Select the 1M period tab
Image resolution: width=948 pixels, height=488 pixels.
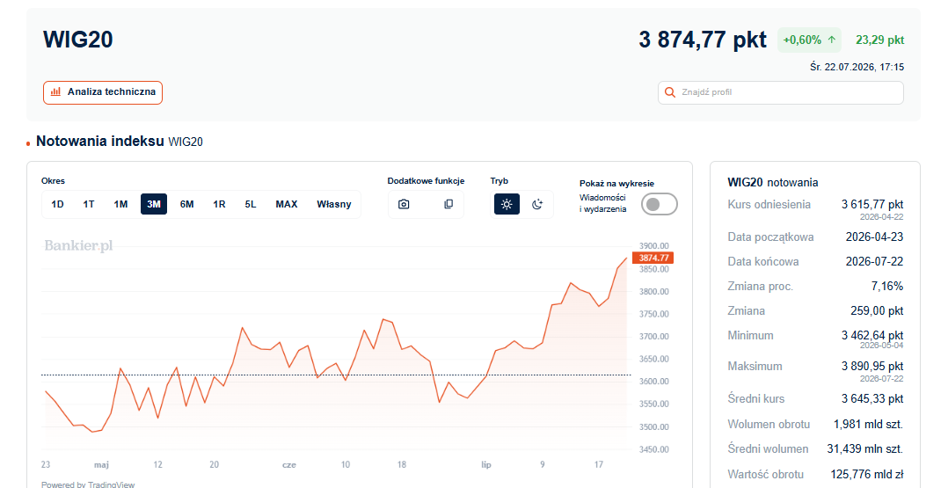pyautogui.click(x=121, y=204)
